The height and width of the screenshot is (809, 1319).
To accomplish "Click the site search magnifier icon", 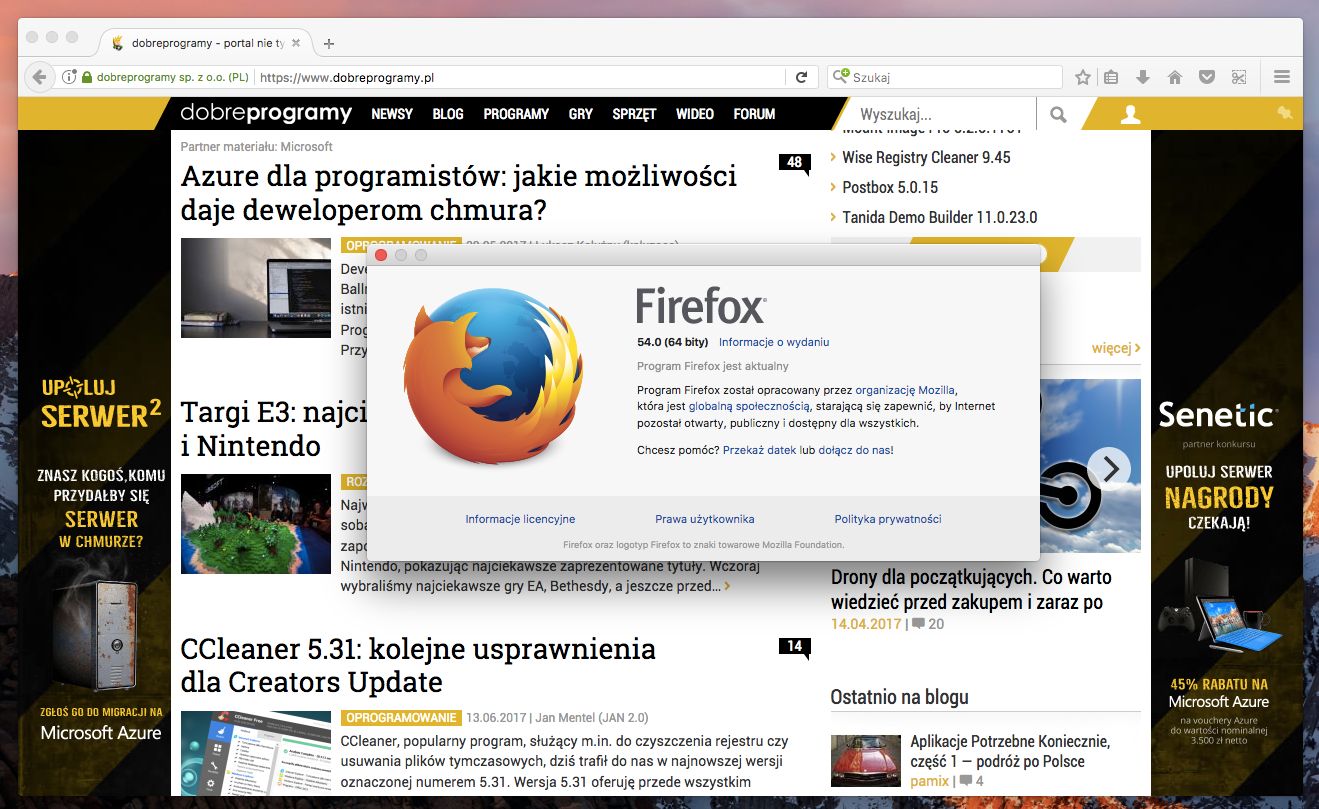I will click(1059, 115).
